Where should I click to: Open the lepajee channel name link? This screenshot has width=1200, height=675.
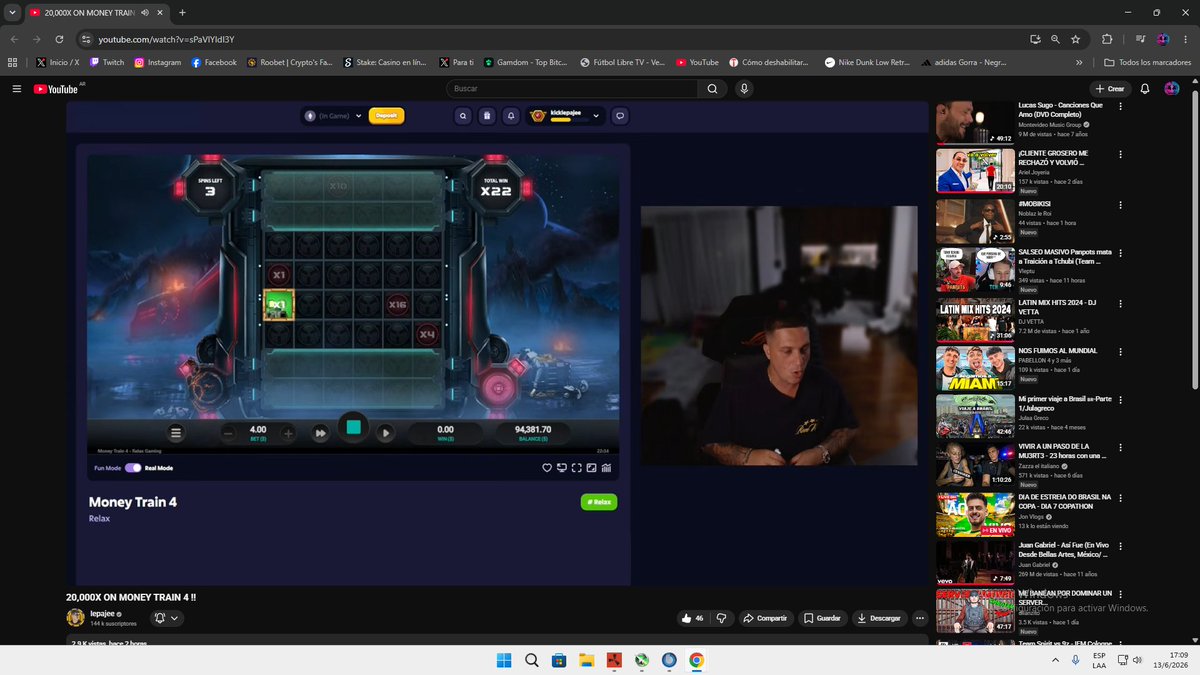(102, 614)
